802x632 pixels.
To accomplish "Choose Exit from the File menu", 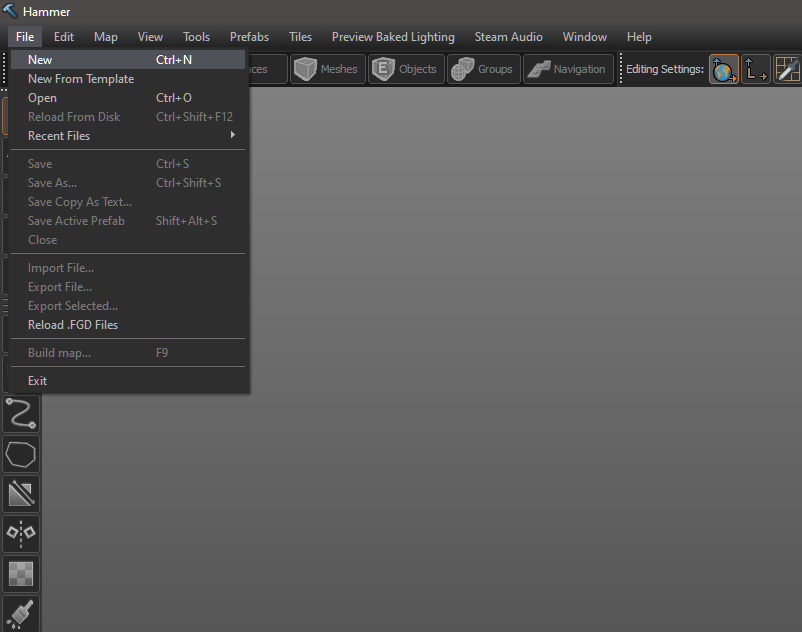I will [x=128, y=381].
